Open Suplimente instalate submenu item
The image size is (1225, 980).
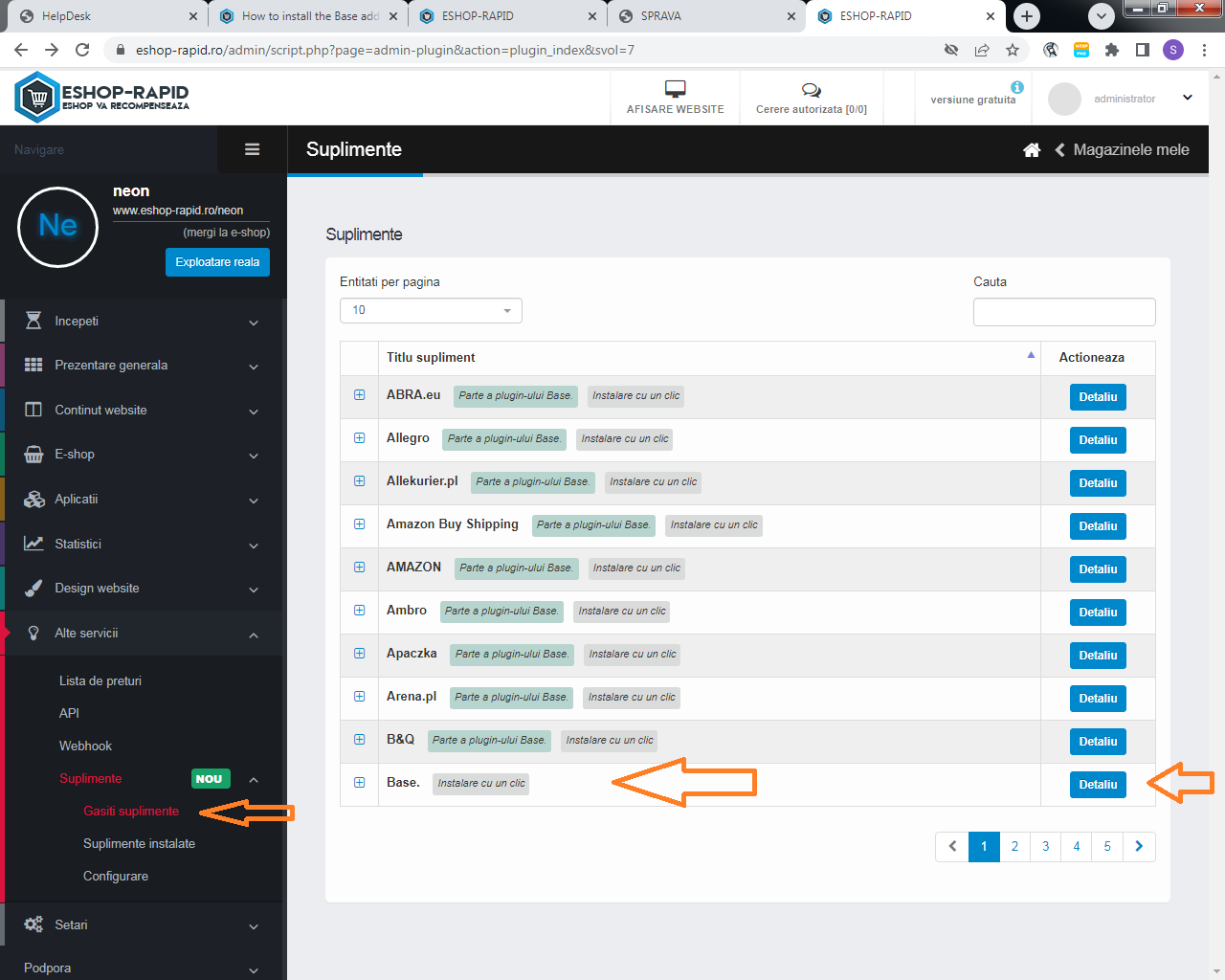139,843
